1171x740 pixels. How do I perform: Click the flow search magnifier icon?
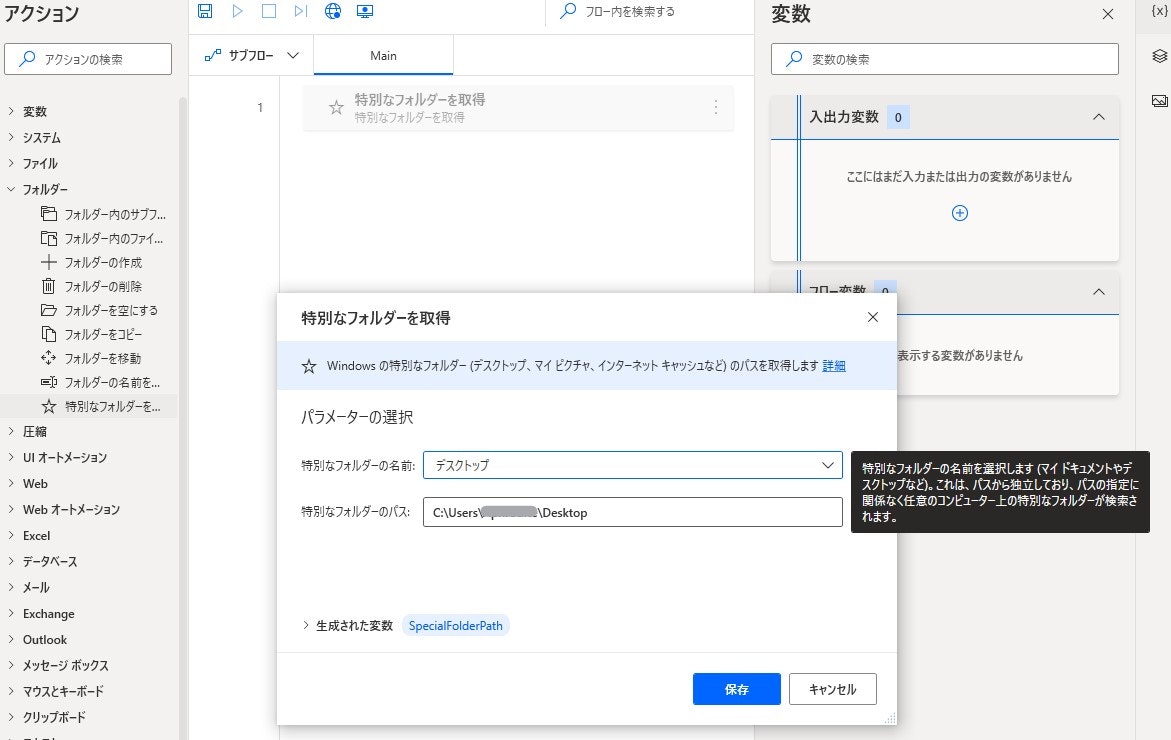click(568, 11)
